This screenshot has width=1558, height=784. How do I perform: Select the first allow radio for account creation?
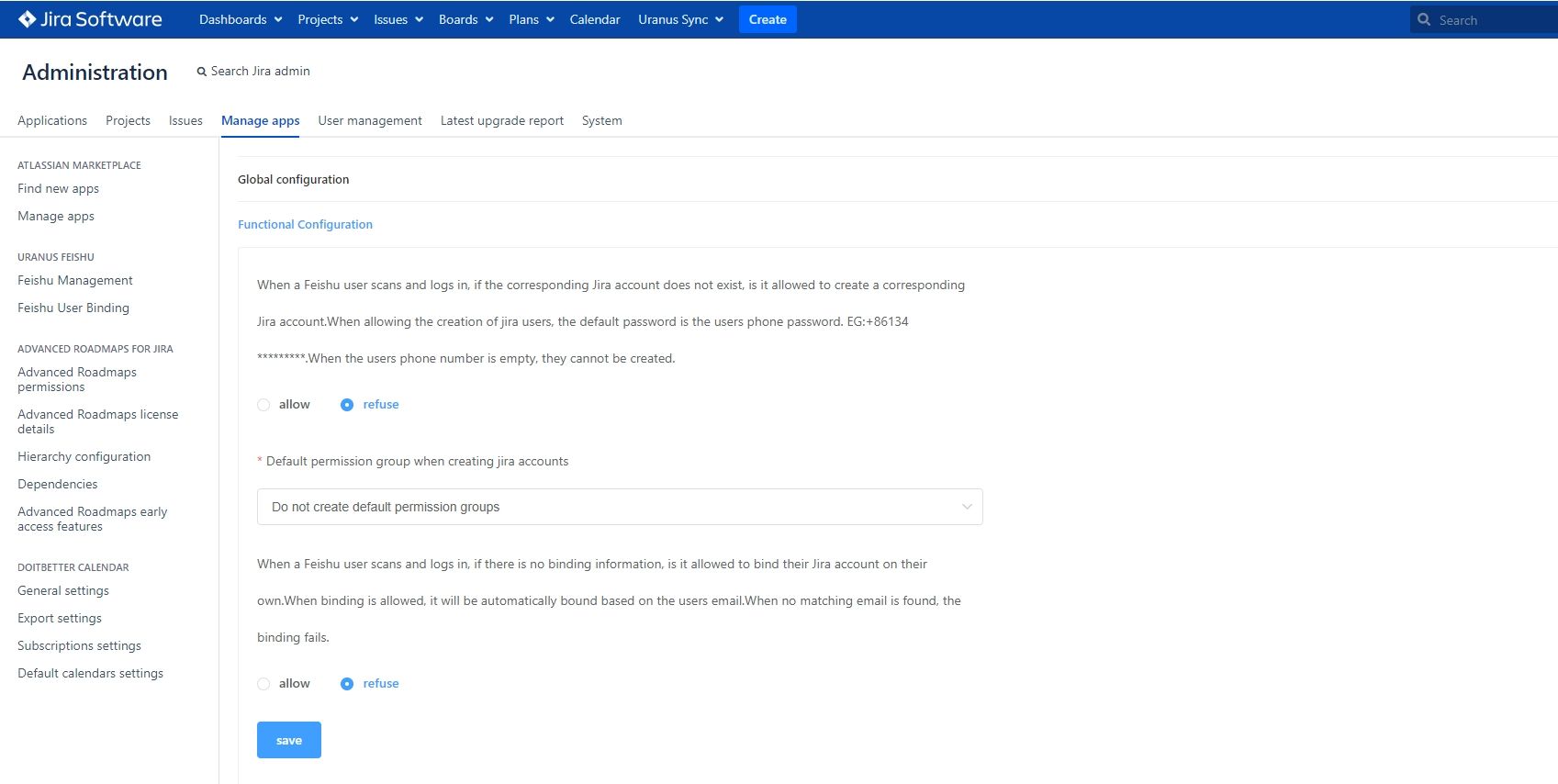click(263, 405)
